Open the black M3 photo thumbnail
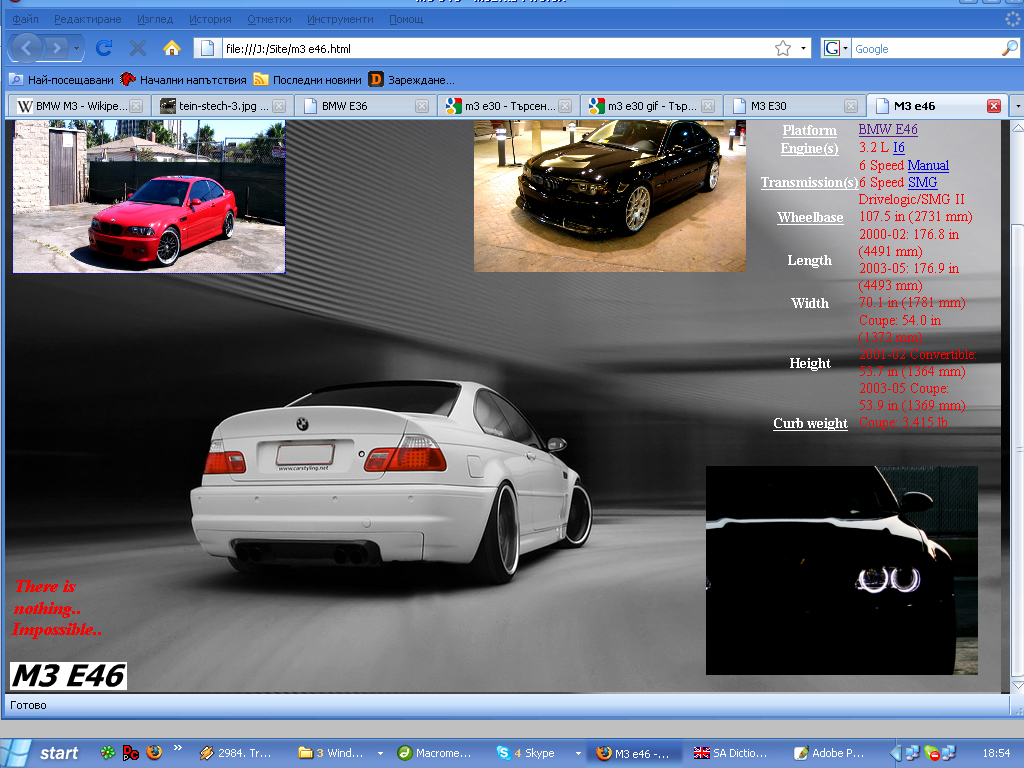The image size is (1024, 768). [x=609, y=196]
